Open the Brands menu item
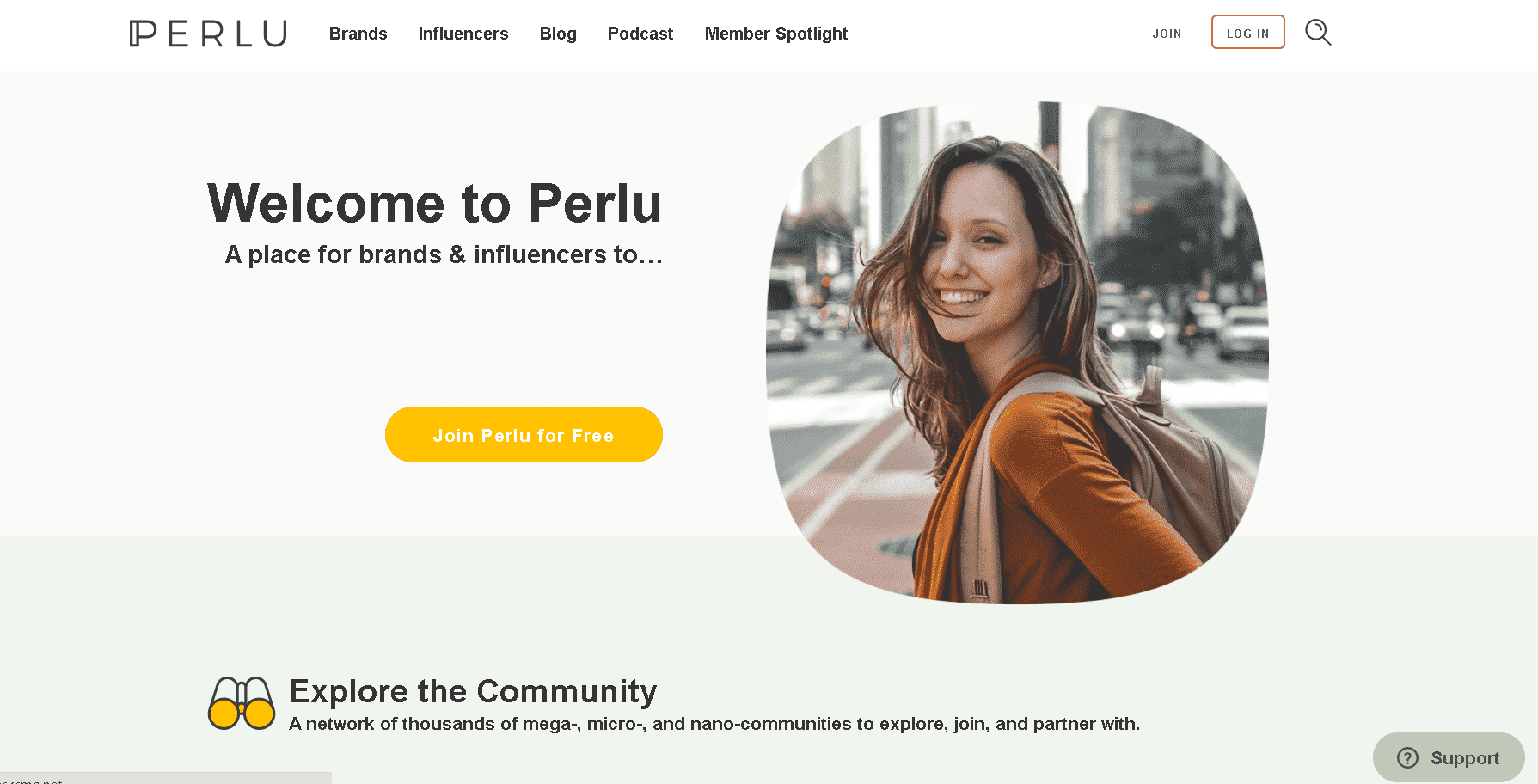This screenshot has height=784, width=1538. [x=358, y=34]
